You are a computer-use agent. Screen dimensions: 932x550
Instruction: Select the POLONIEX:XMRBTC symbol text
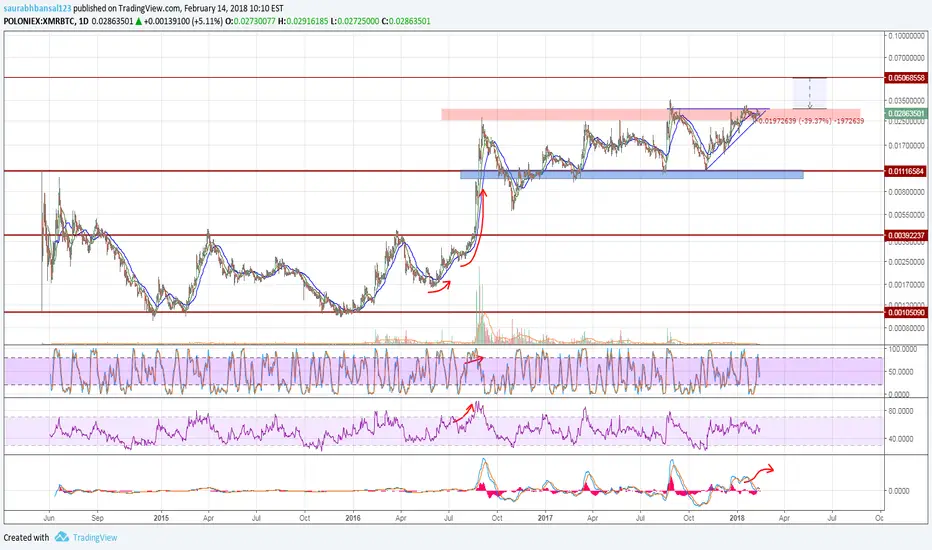pos(38,21)
